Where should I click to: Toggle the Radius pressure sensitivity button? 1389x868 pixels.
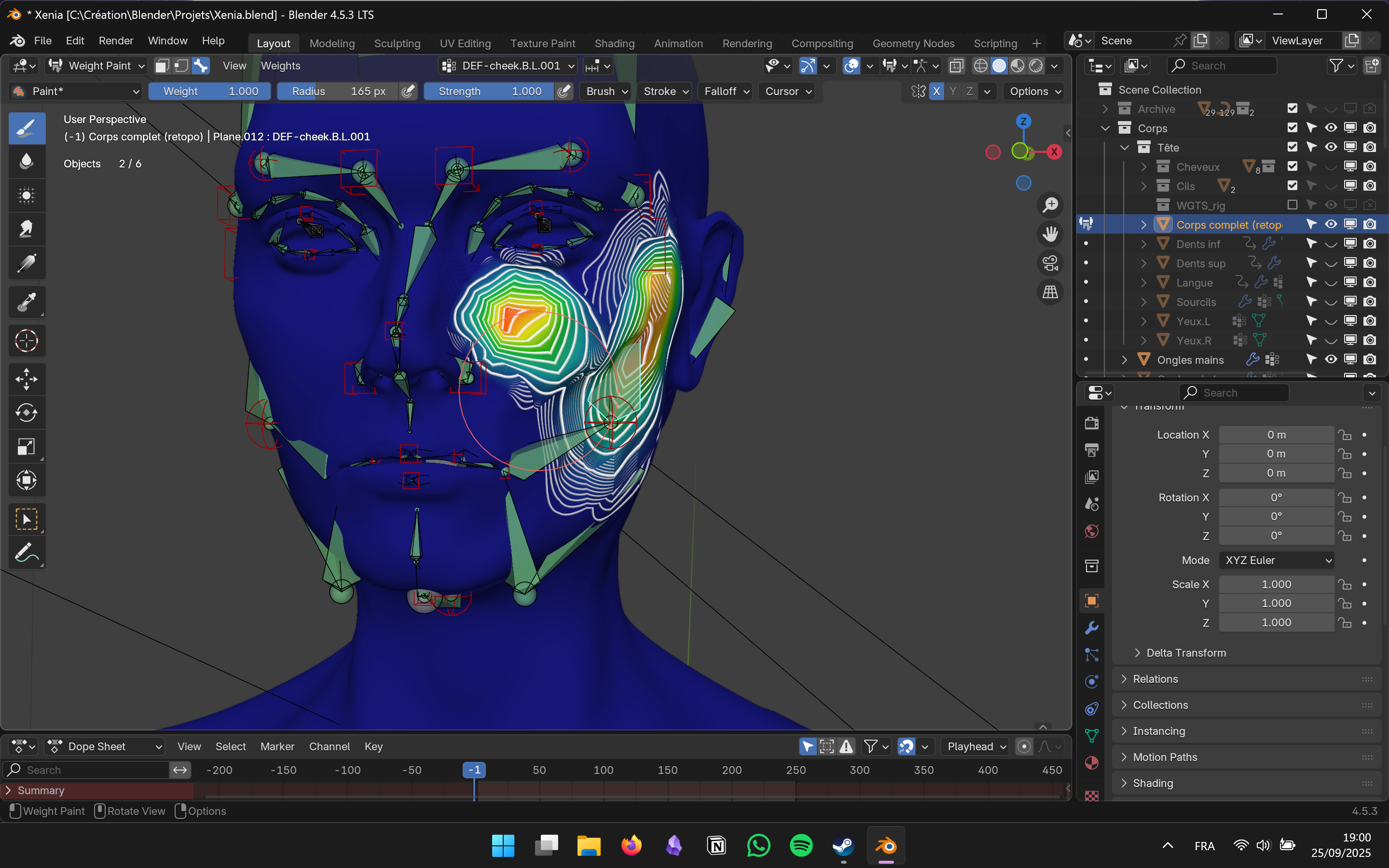tap(408, 91)
